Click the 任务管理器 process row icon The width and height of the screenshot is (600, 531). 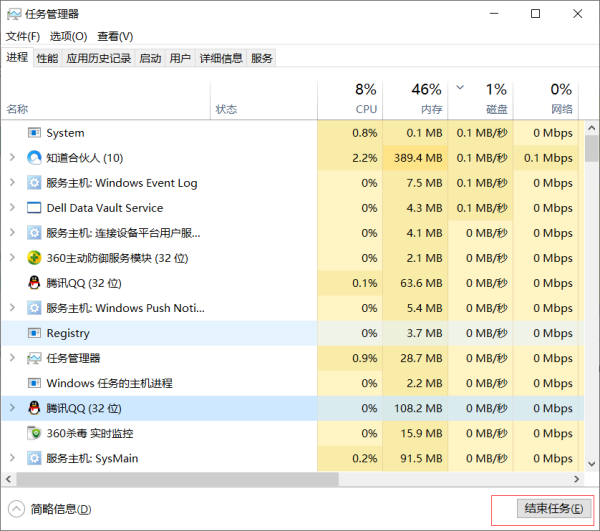pyautogui.click(x=34, y=358)
